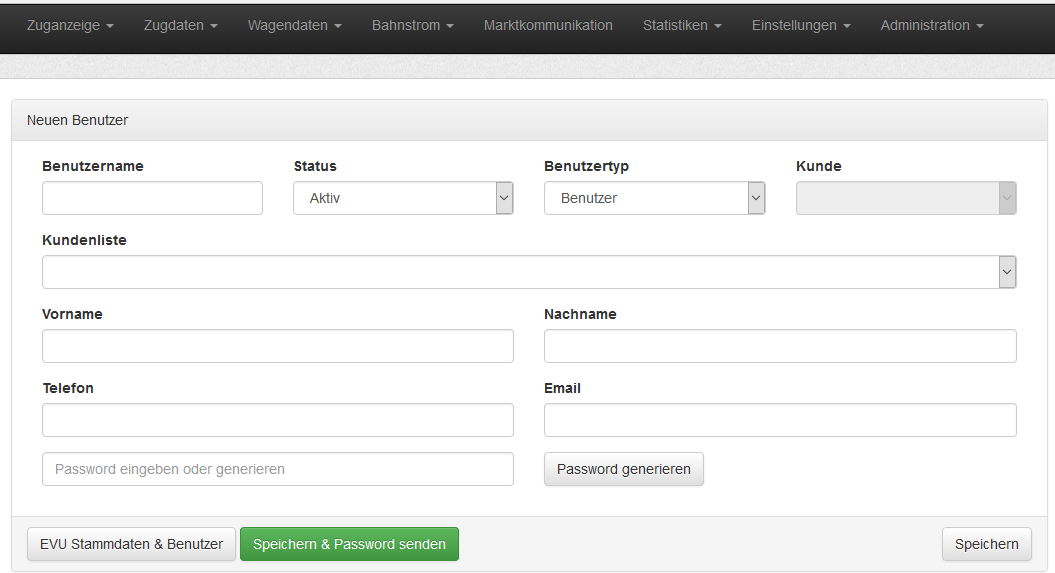Click the Kunde label

[x=818, y=166]
